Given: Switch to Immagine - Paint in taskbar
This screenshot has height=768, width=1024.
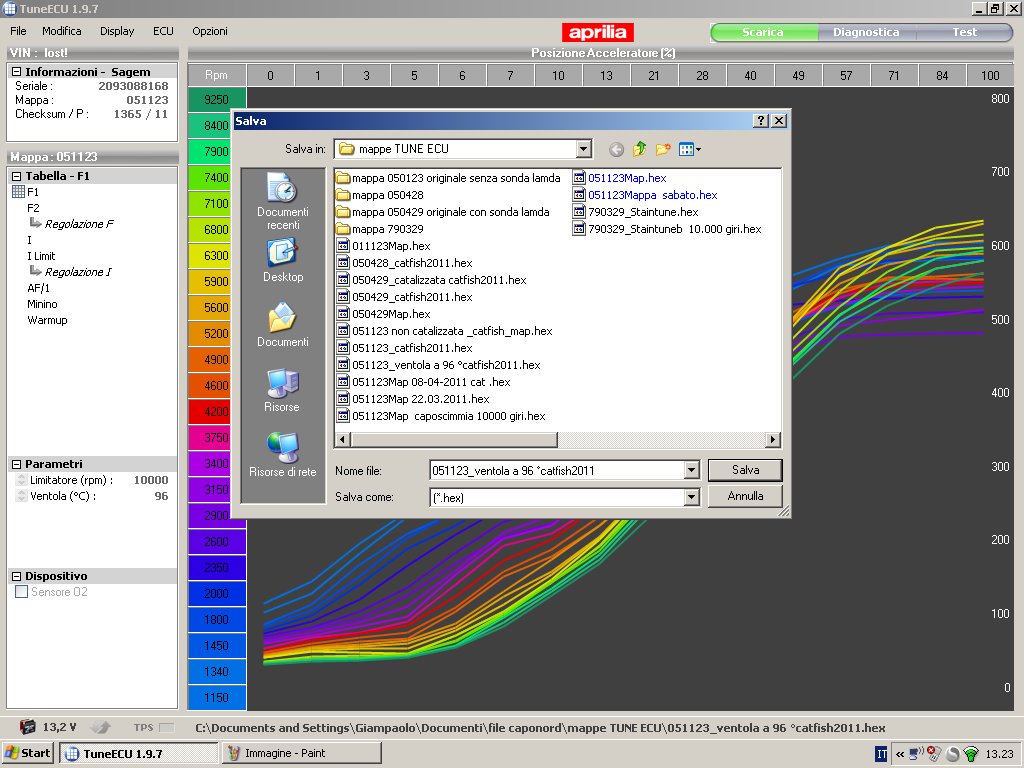Looking at the screenshot, I should [x=302, y=753].
